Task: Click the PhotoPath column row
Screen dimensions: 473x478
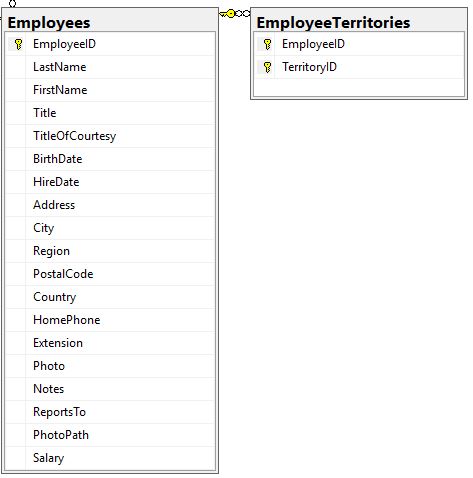Action: 110,435
